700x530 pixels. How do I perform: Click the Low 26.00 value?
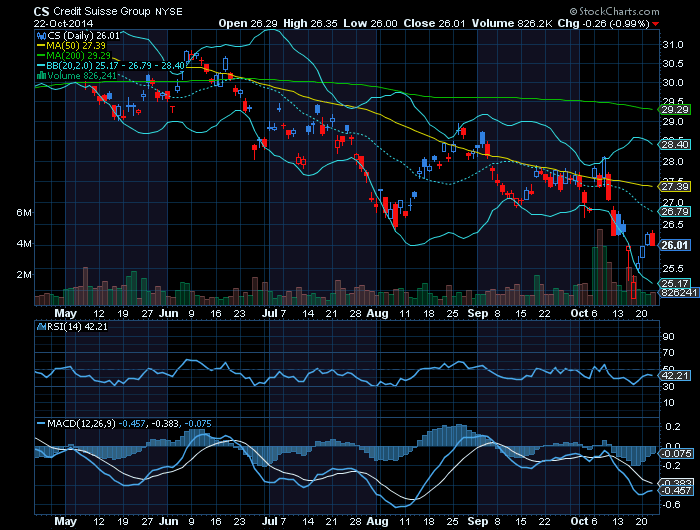coord(370,23)
